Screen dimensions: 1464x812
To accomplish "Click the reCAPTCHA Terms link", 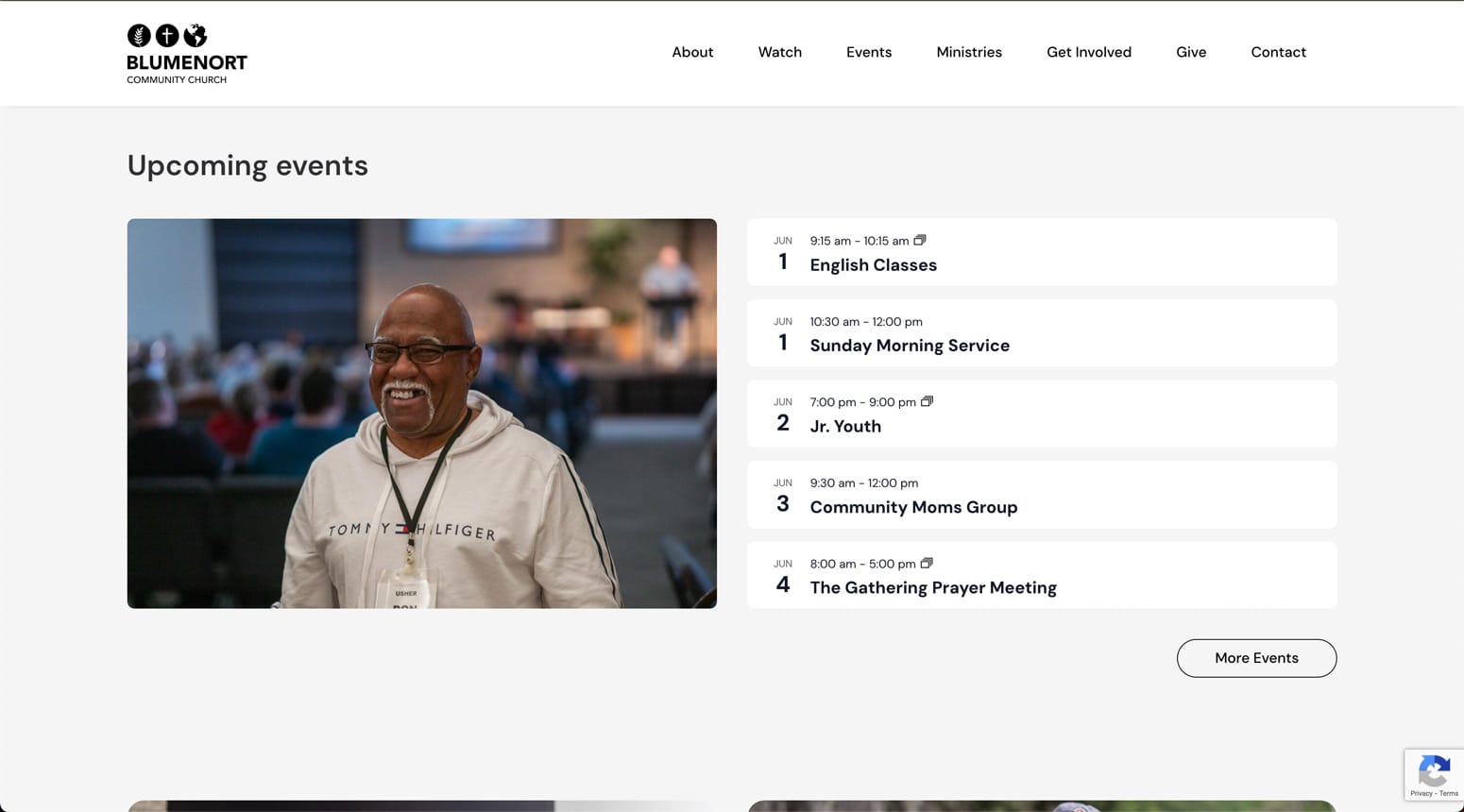I will tap(1449, 794).
